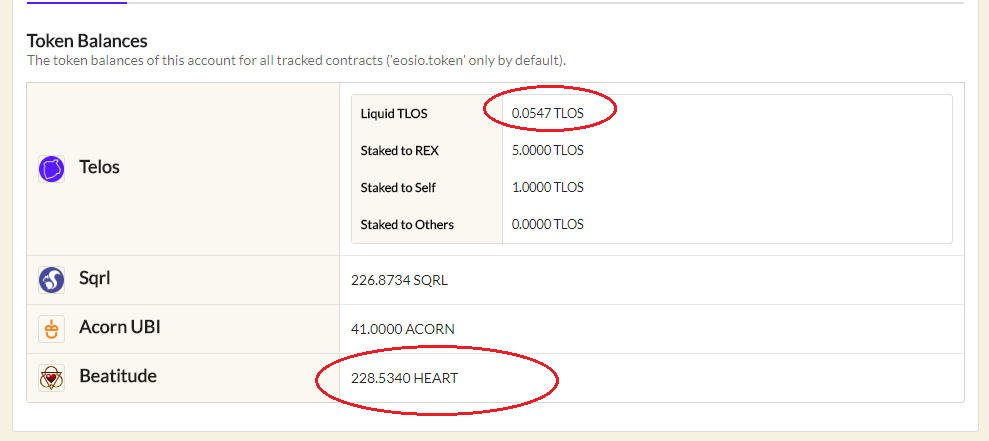Select the Acorn UBI token name
Screen dimensions: 989x441
point(120,327)
